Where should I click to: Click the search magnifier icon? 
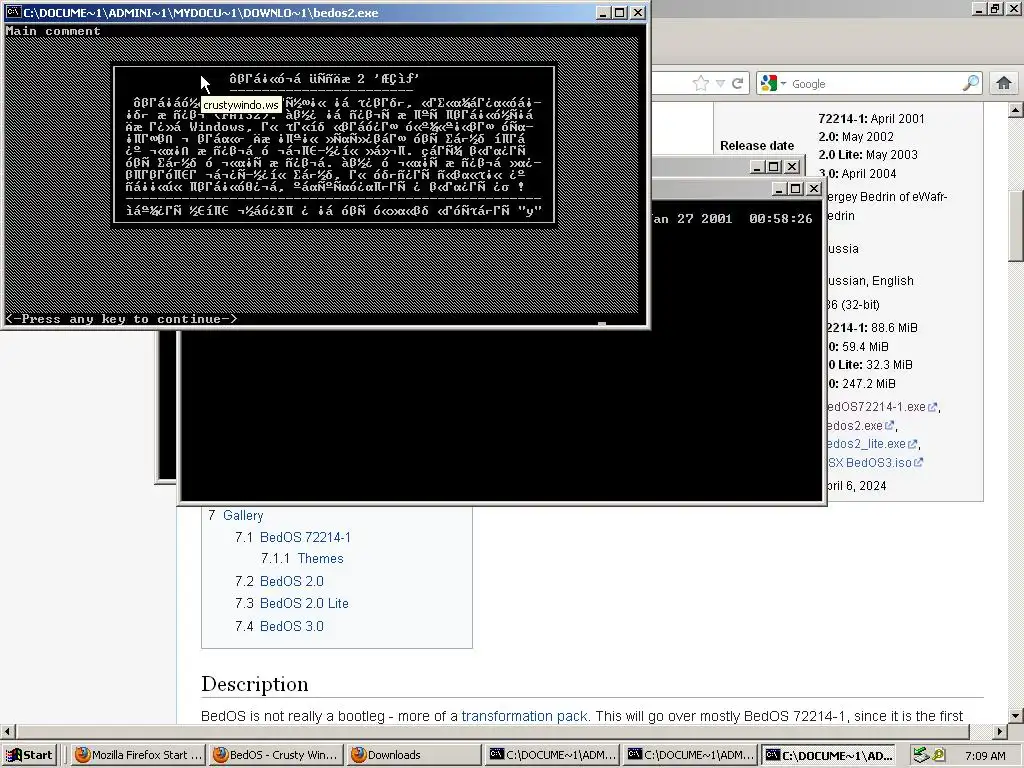pyautogui.click(x=971, y=83)
